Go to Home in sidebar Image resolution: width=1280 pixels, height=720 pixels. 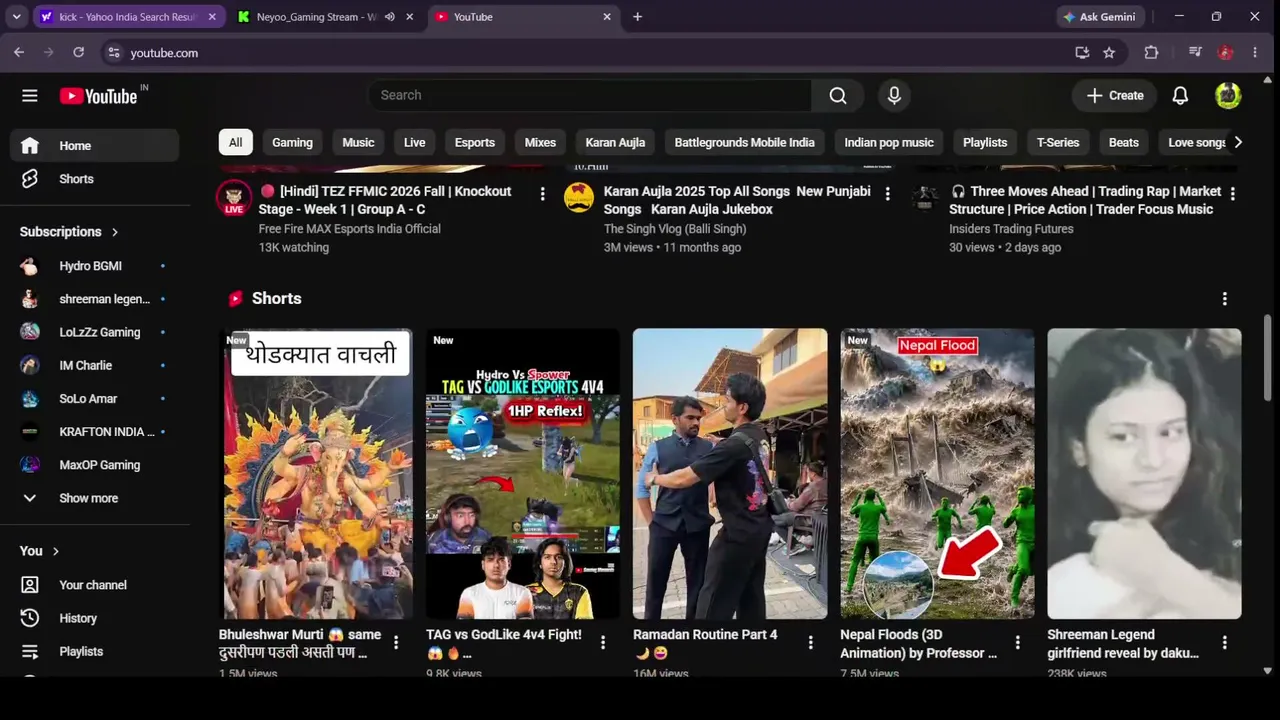click(95, 146)
